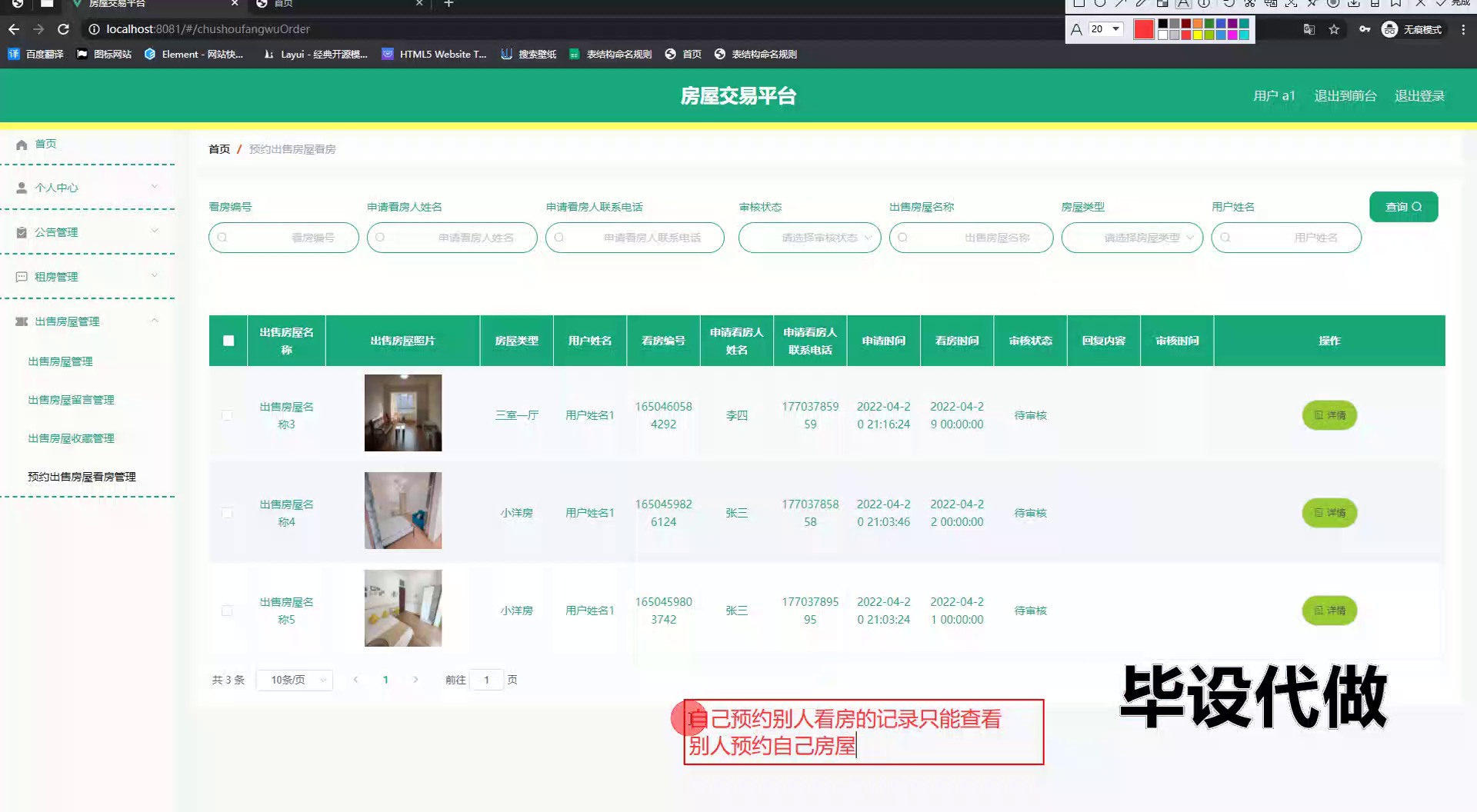Click 退出到前台 in the header
Image resolution: width=1477 pixels, height=812 pixels.
pos(1345,96)
